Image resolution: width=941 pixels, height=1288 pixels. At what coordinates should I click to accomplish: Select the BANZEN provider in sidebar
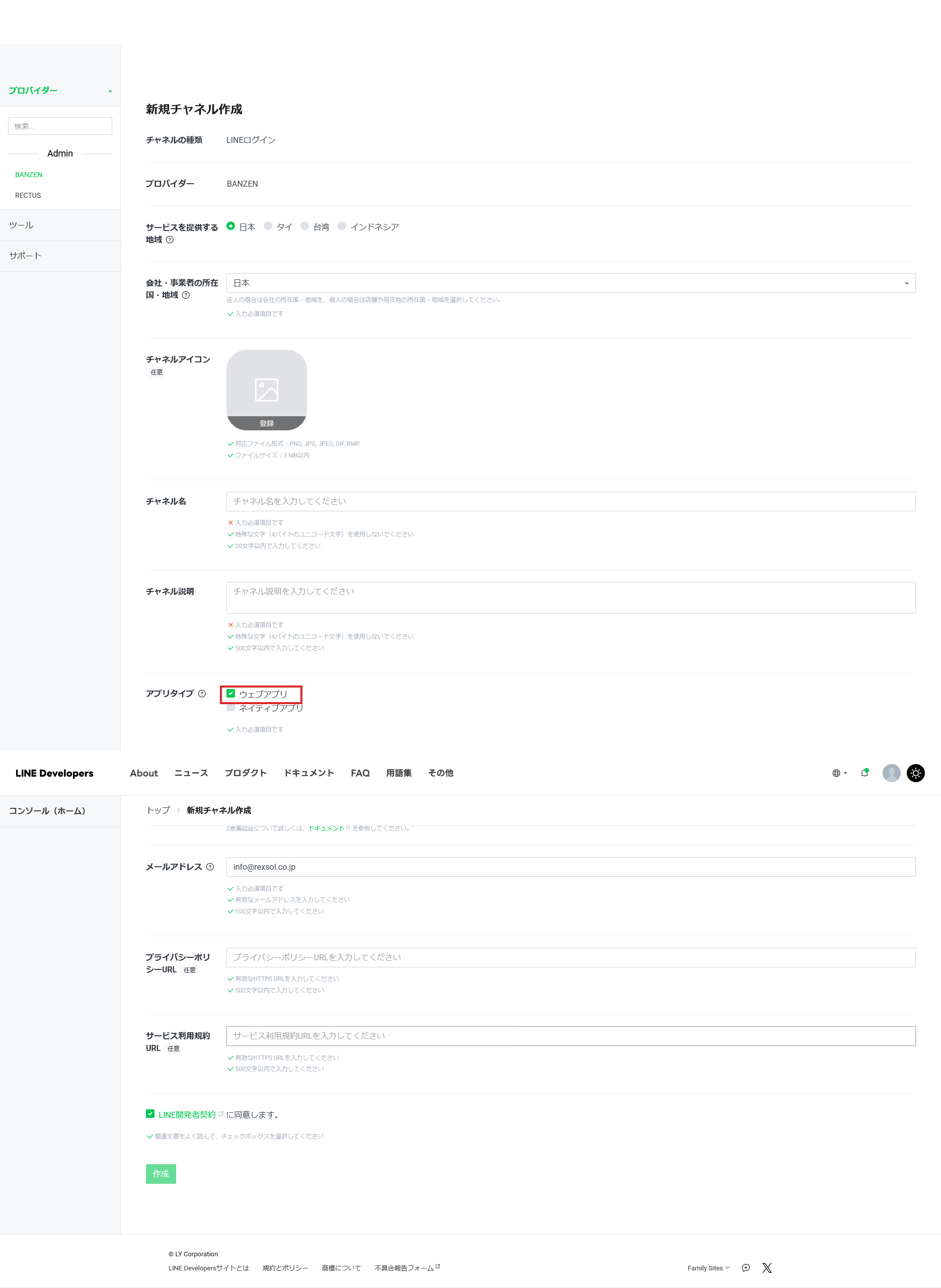[29, 175]
